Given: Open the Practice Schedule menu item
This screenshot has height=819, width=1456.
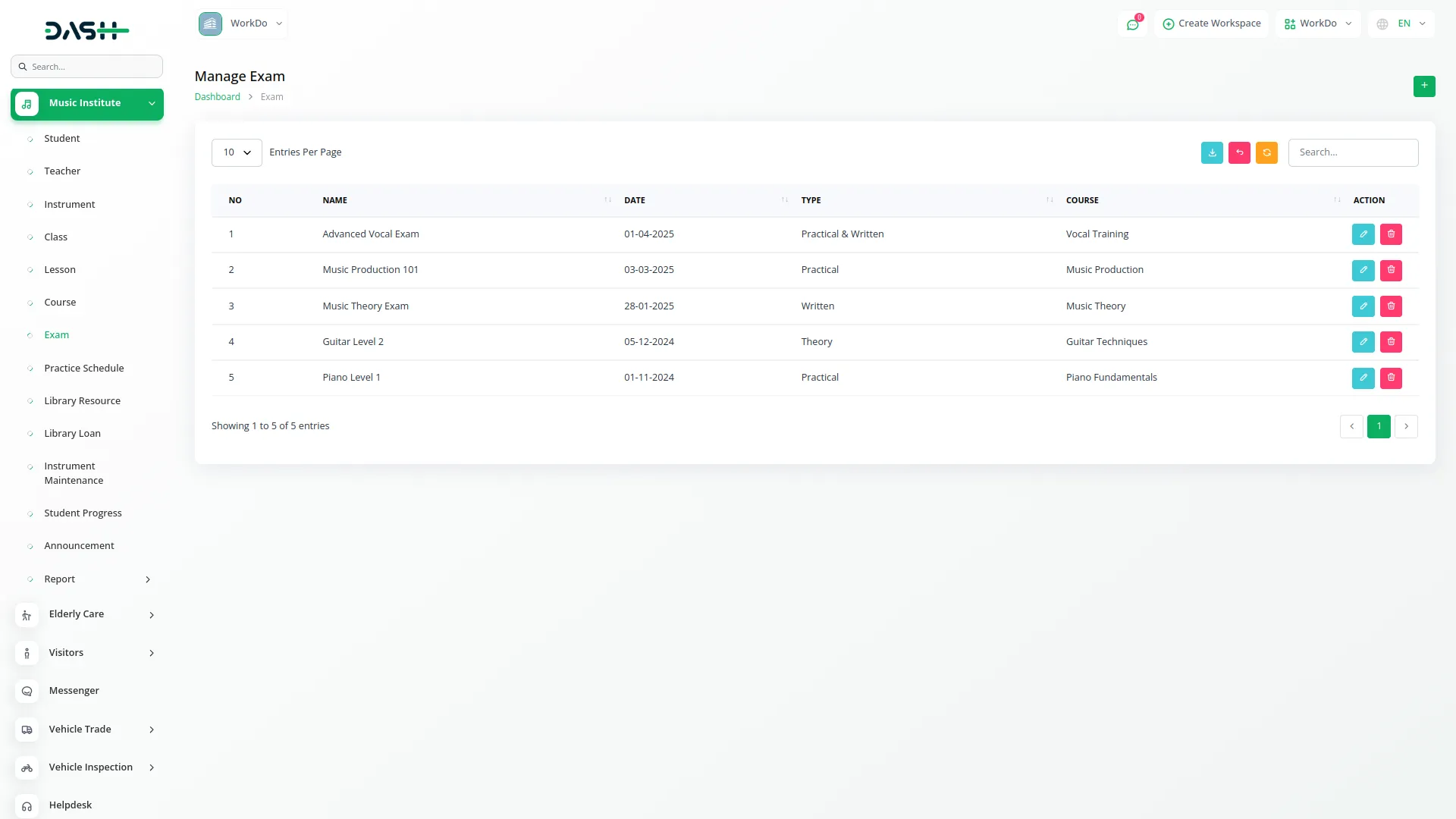Looking at the screenshot, I should [83, 369].
